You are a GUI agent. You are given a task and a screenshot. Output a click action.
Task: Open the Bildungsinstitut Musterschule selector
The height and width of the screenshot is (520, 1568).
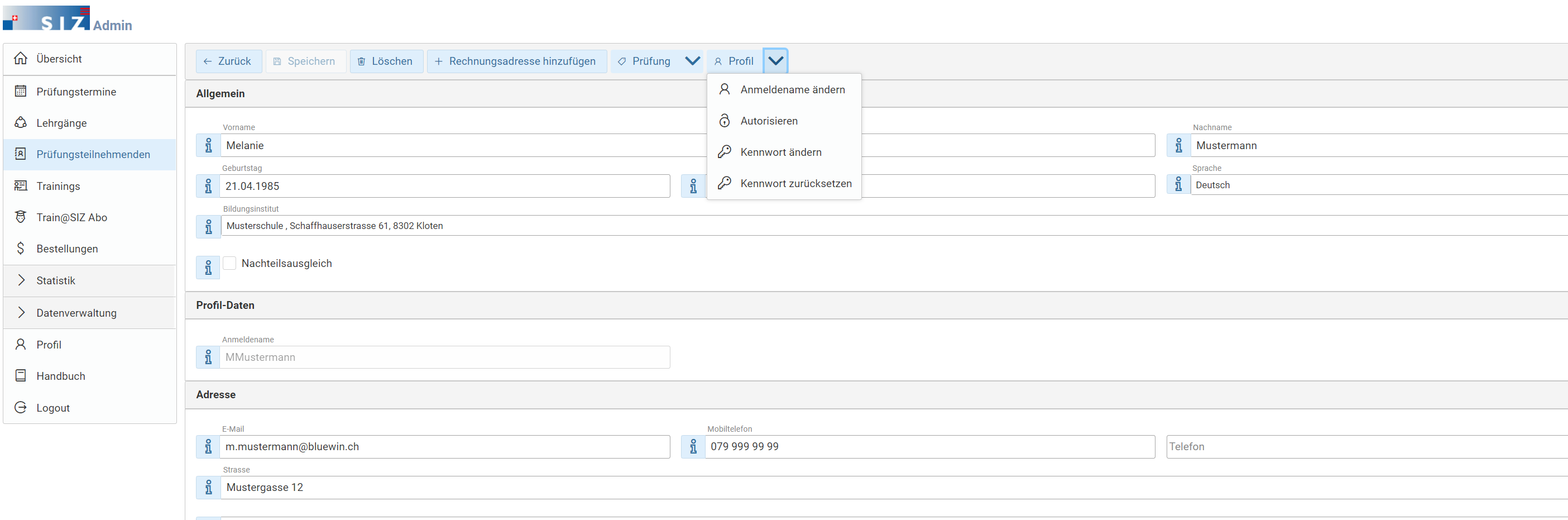894,225
